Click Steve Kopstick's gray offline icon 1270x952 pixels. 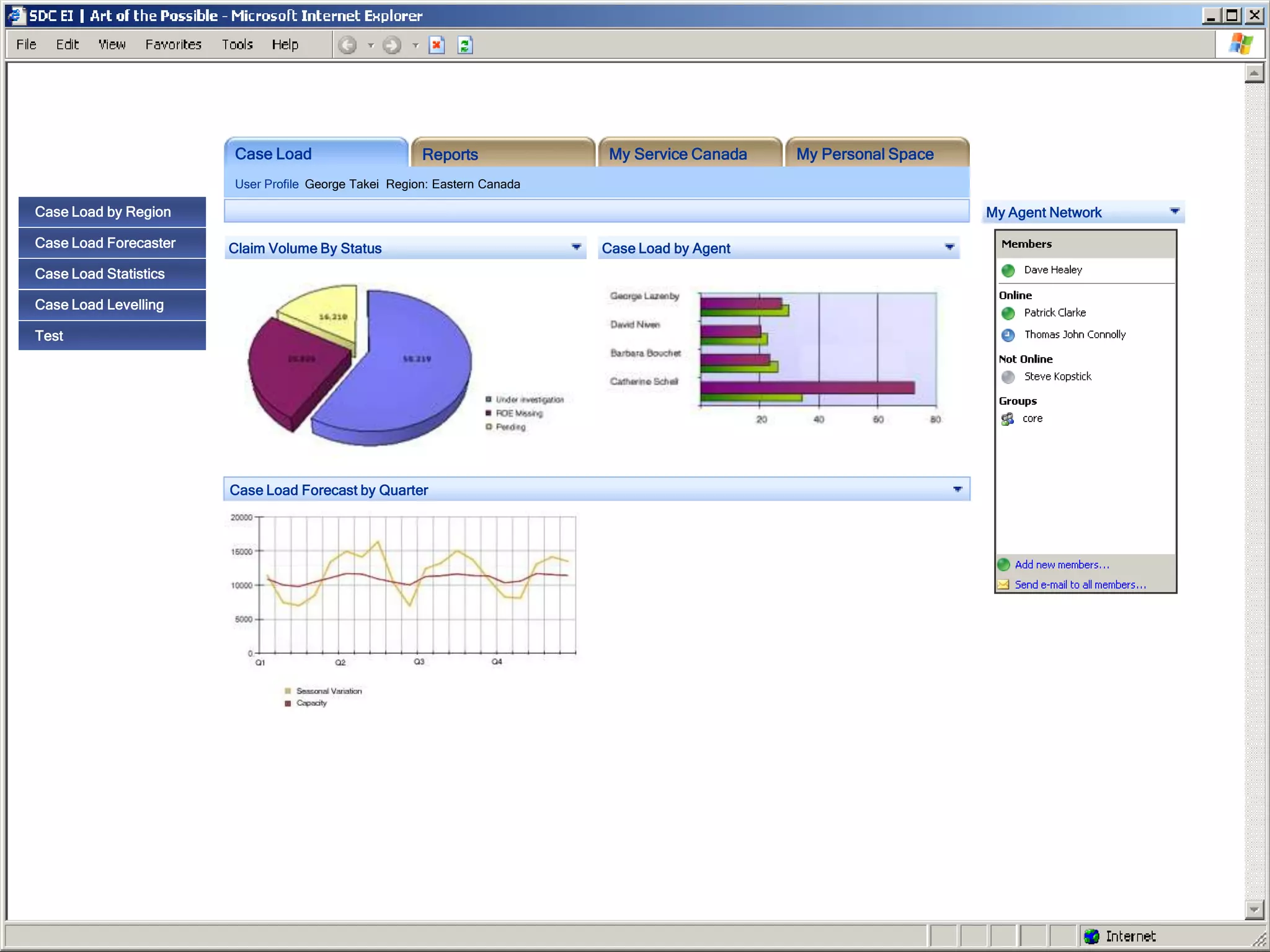1008,377
